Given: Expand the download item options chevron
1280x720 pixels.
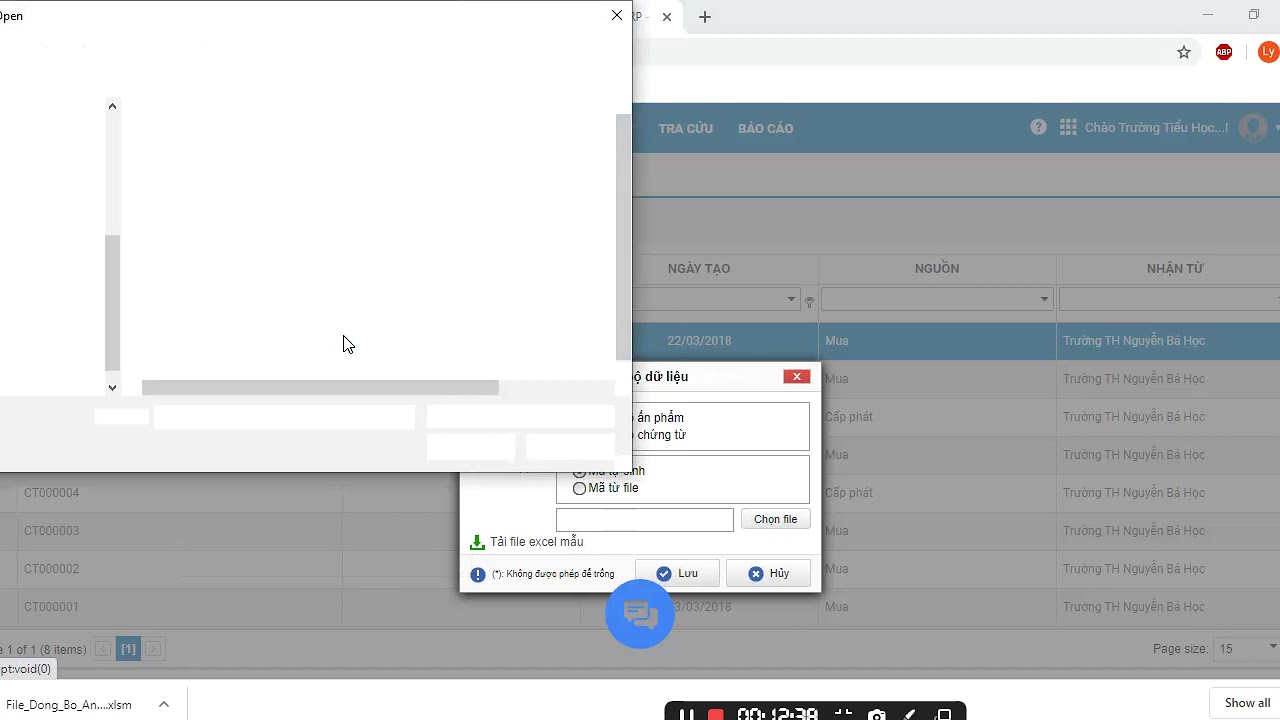Looking at the screenshot, I should point(164,704).
